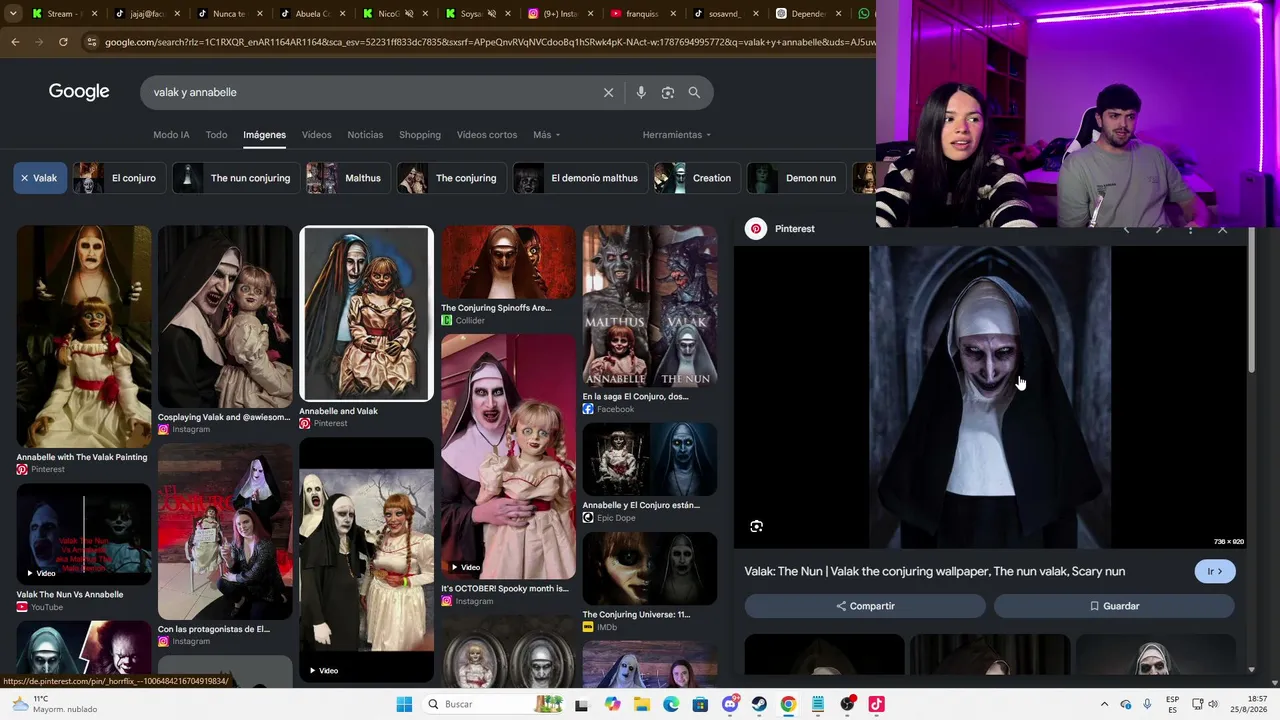Image resolution: width=1280 pixels, height=720 pixels.
Task: Apply the El conjuro filter chip
Action: click(x=118, y=178)
